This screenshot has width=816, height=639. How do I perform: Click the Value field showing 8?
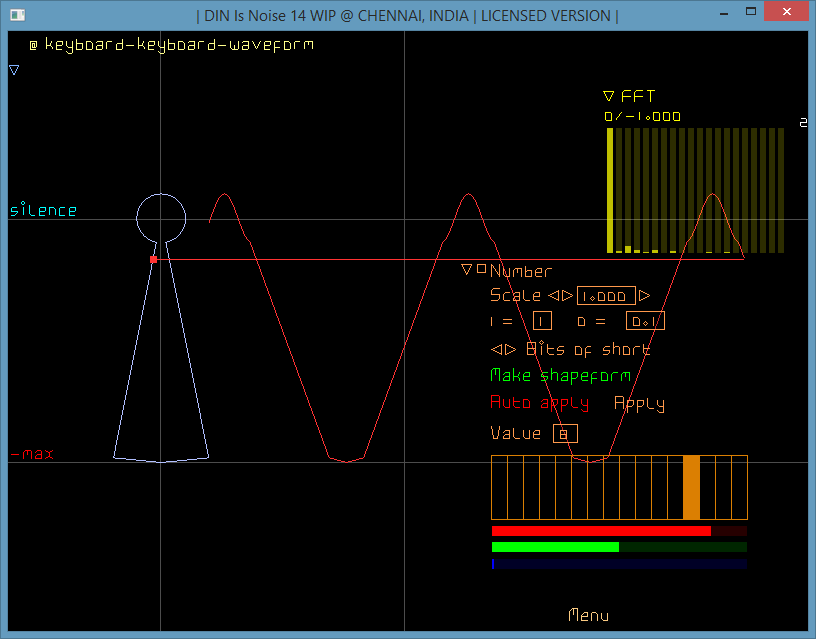tap(563, 433)
